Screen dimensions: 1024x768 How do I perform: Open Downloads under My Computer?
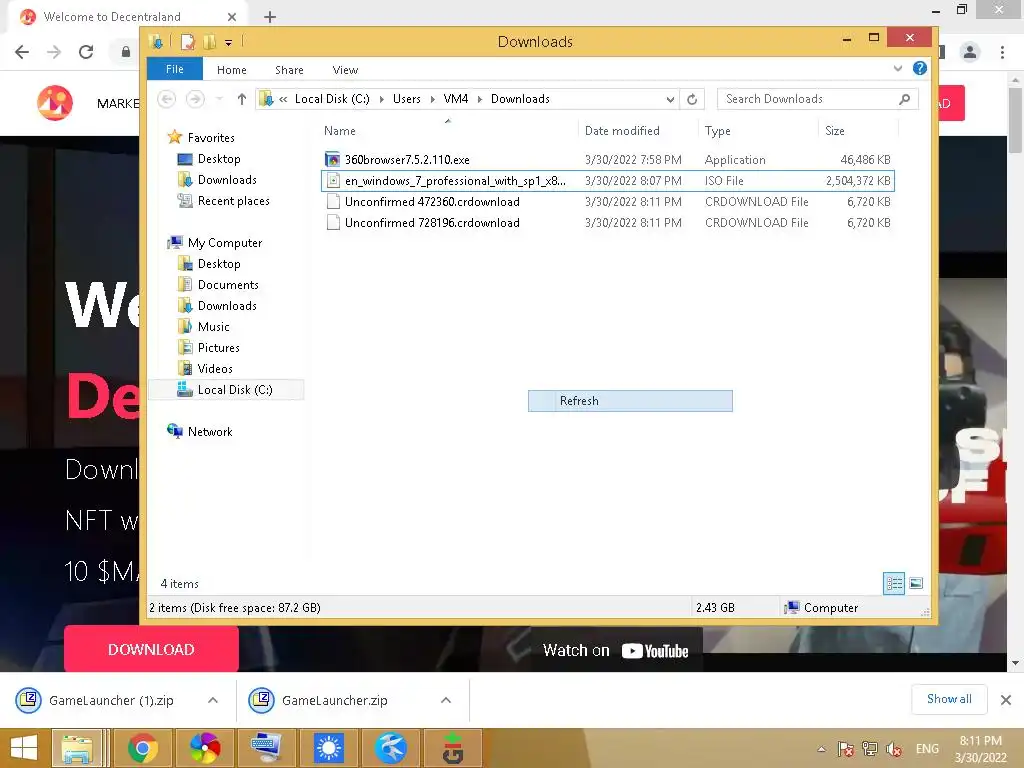pyautogui.click(x=227, y=306)
